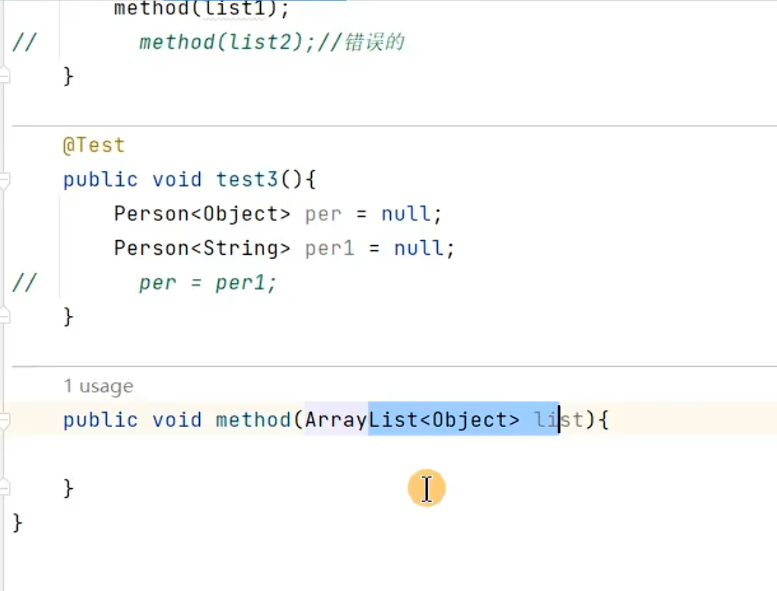Click the comment slashes before "per = per1"
Image resolution: width=777 pixels, height=591 pixels.
click(23, 283)
